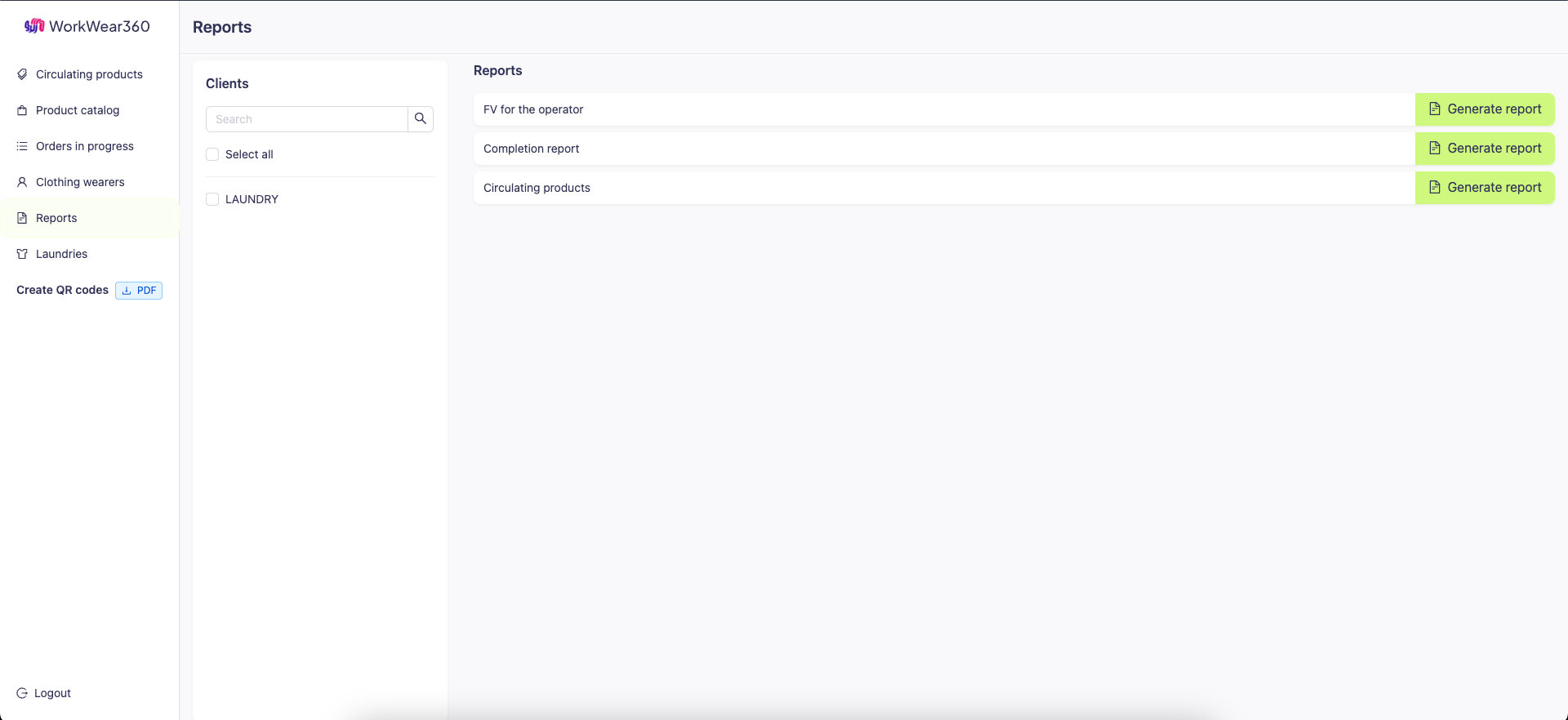Click the WorkWear360 logo icon
Screen dimensions: 1568x720
coord(34,26)
